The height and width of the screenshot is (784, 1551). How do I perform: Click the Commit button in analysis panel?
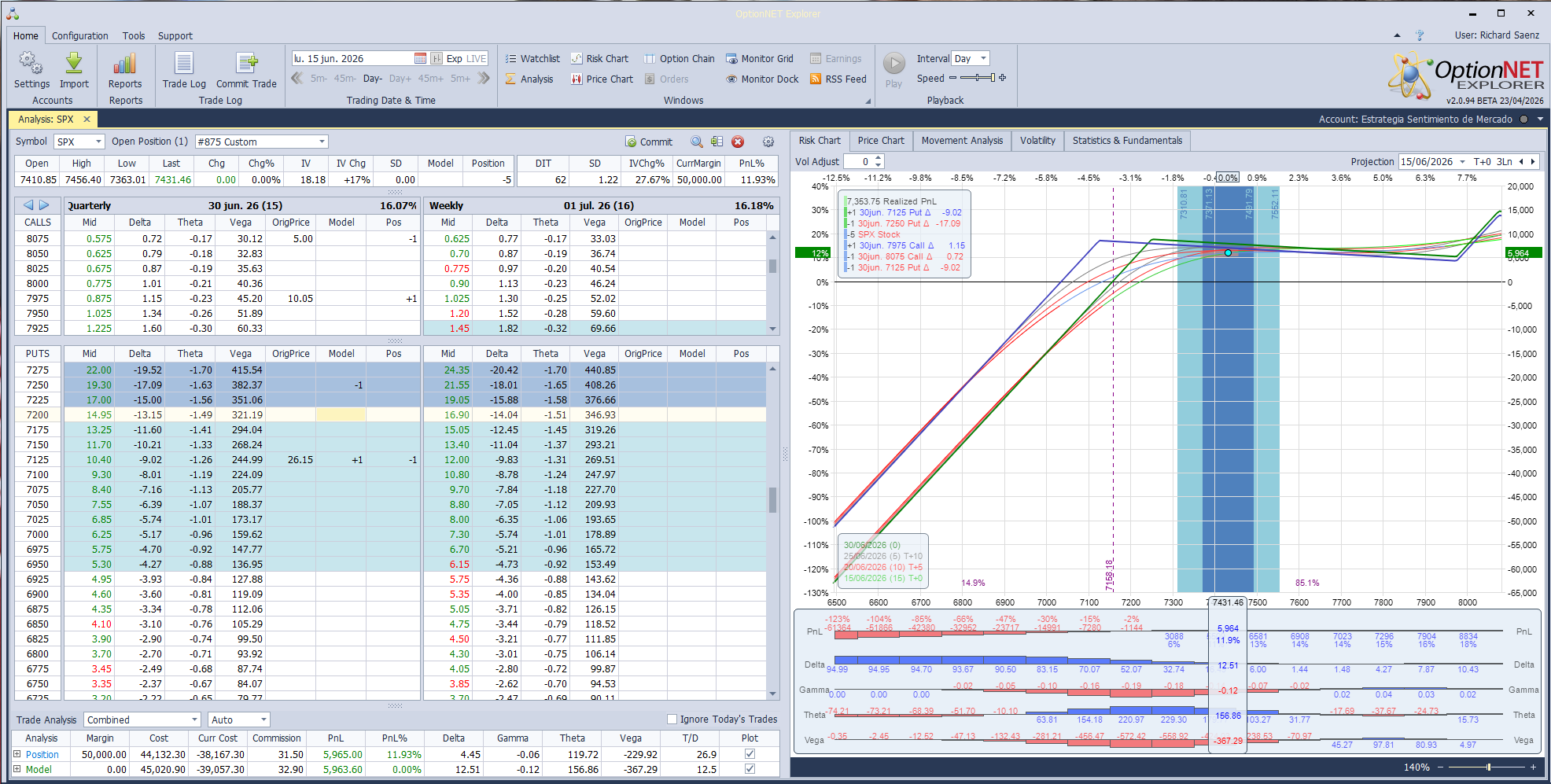(x=649, y=142)
